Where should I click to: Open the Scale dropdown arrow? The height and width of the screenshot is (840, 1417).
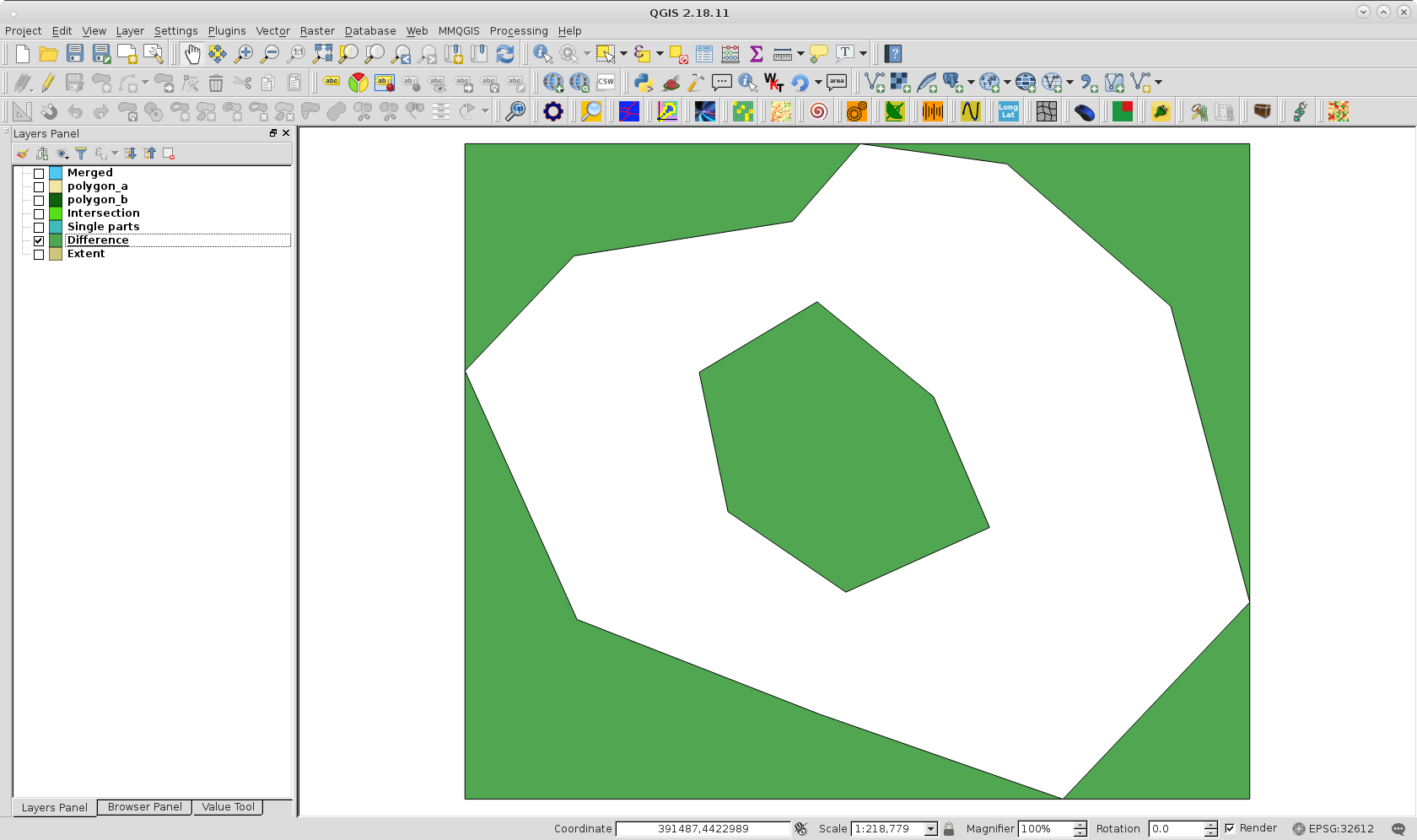click(x=930, y=829)
